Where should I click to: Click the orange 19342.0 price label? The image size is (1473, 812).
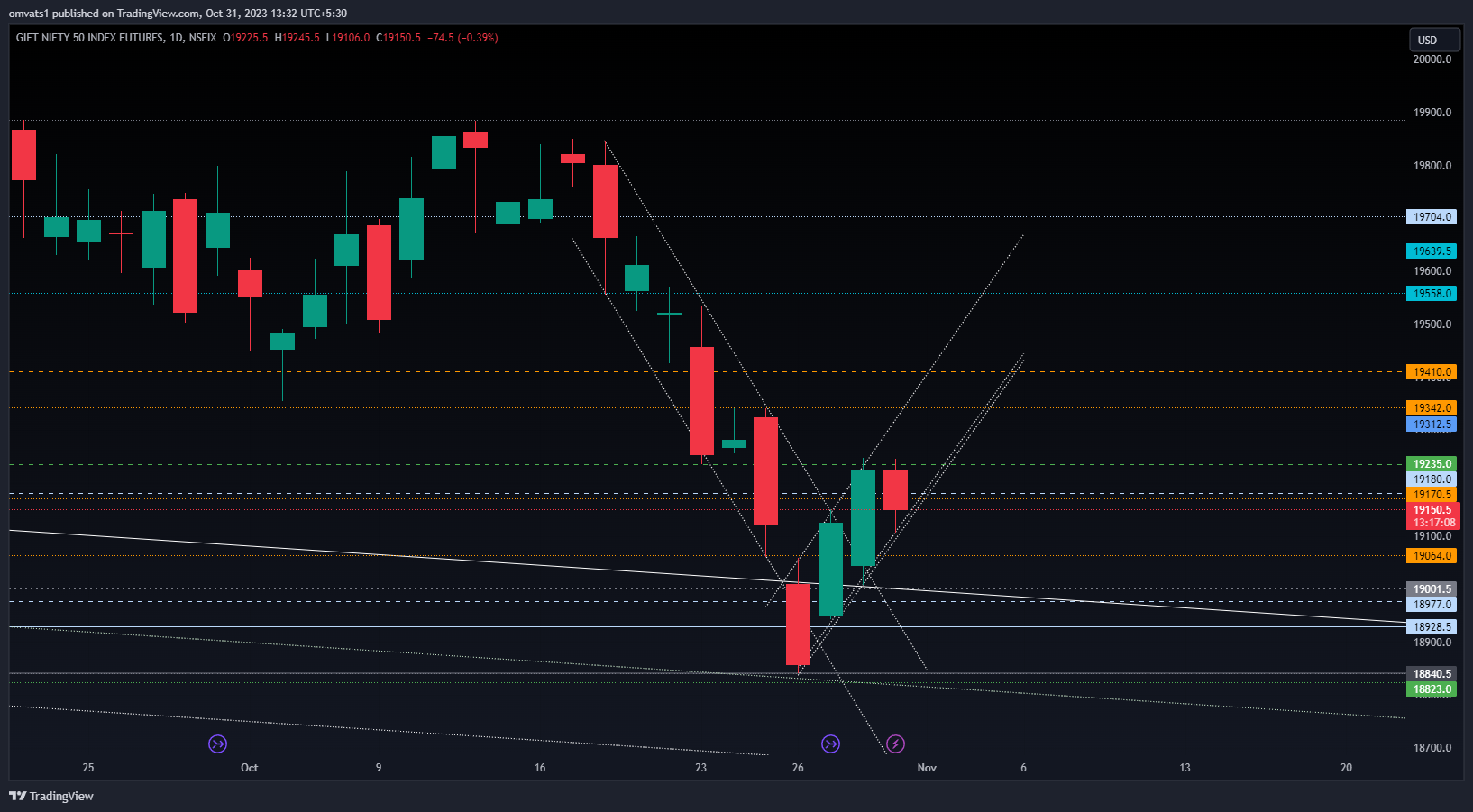click(x=1432, y=408)
